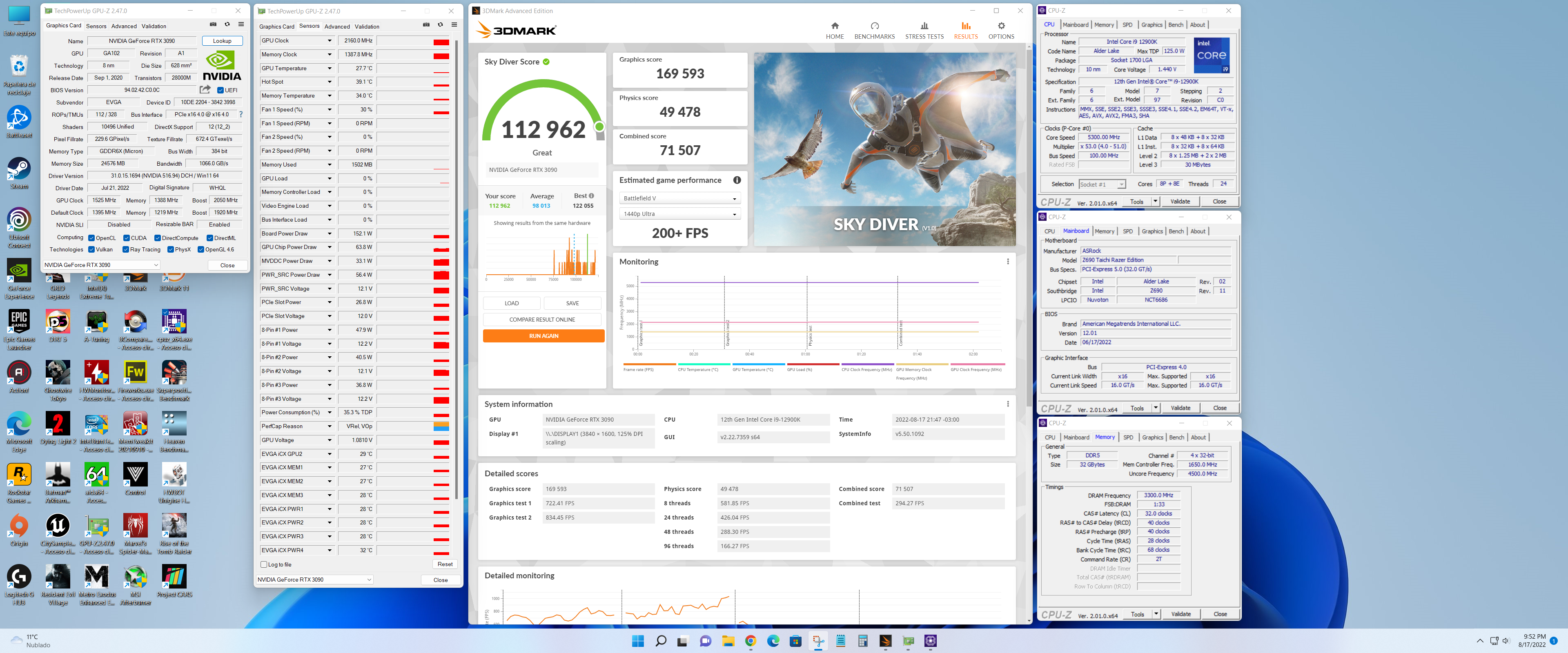Take screenshot in GPU-Z Graphics Card window
Screen dimensions: 1568x653
click(213, 24)
